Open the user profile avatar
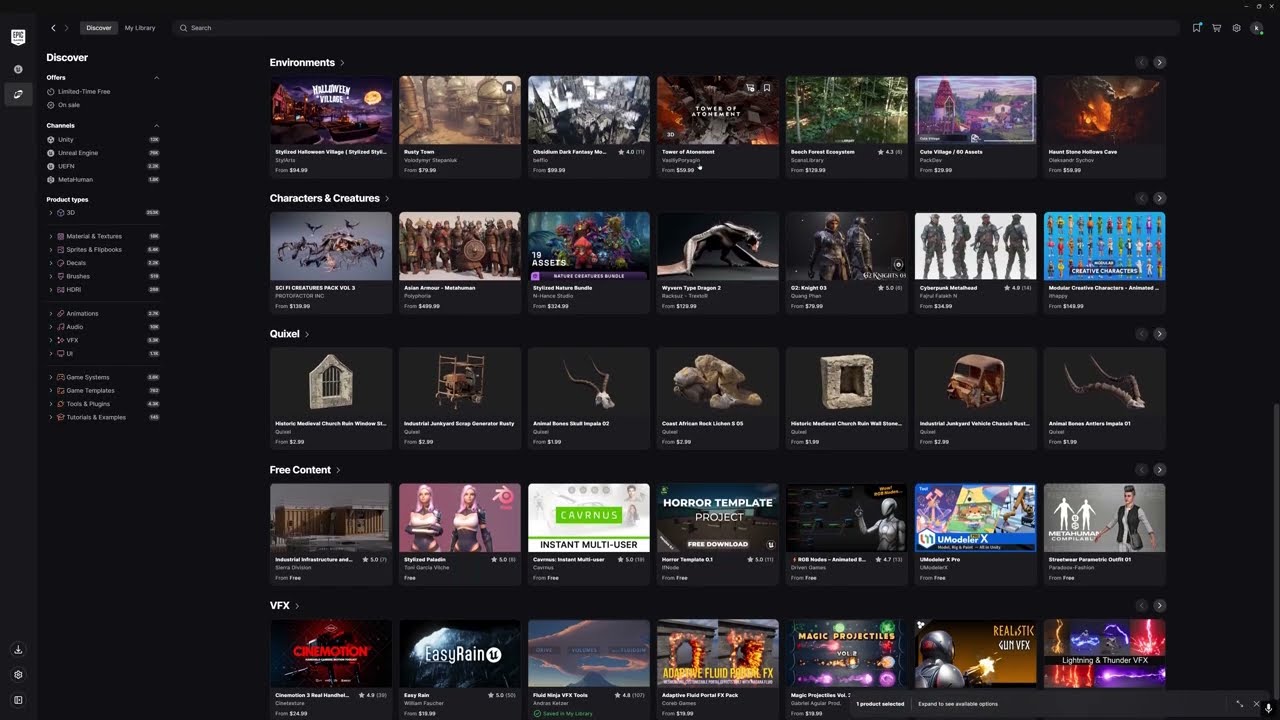This screenshot has height=720, width=1280. [1257, 28]
